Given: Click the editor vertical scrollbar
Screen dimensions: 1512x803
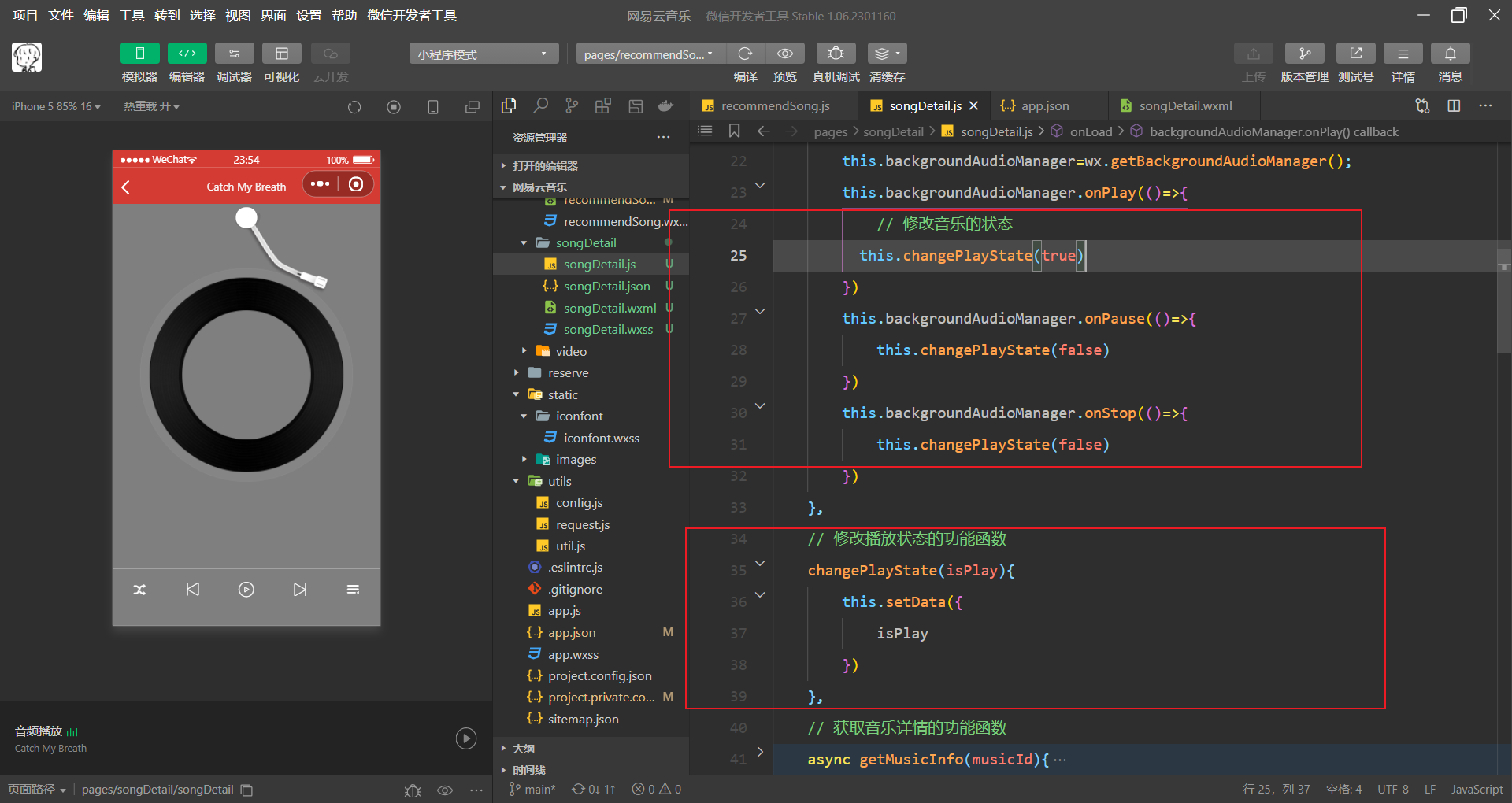Looking at the screenshot, I should [1504, 299].
